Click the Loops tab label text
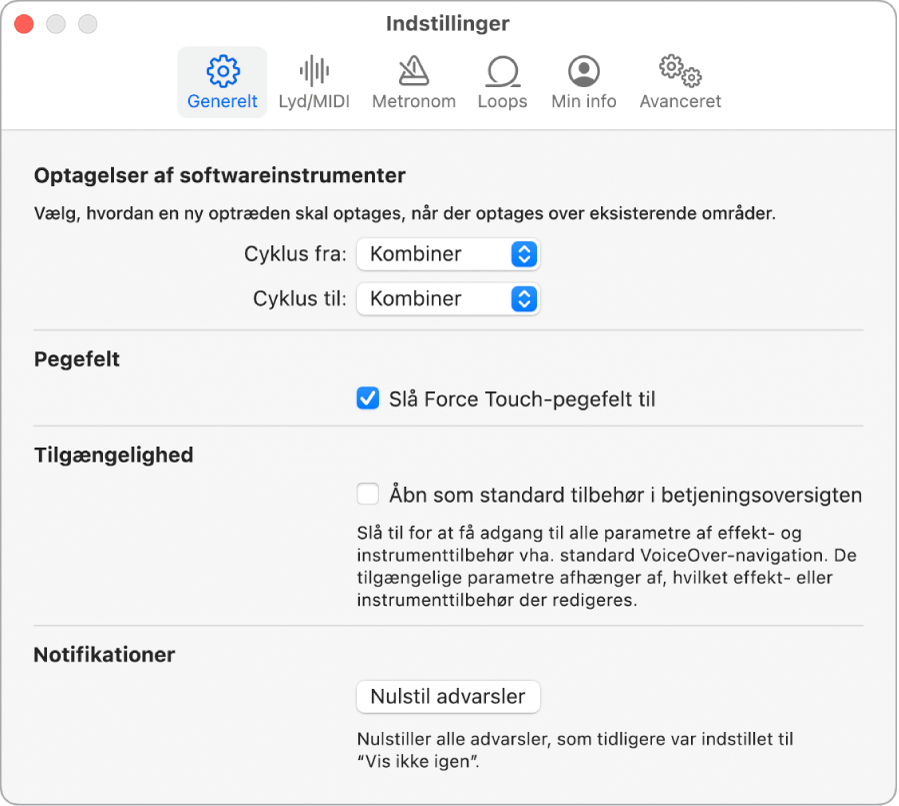899x806 pixels. 503,101
